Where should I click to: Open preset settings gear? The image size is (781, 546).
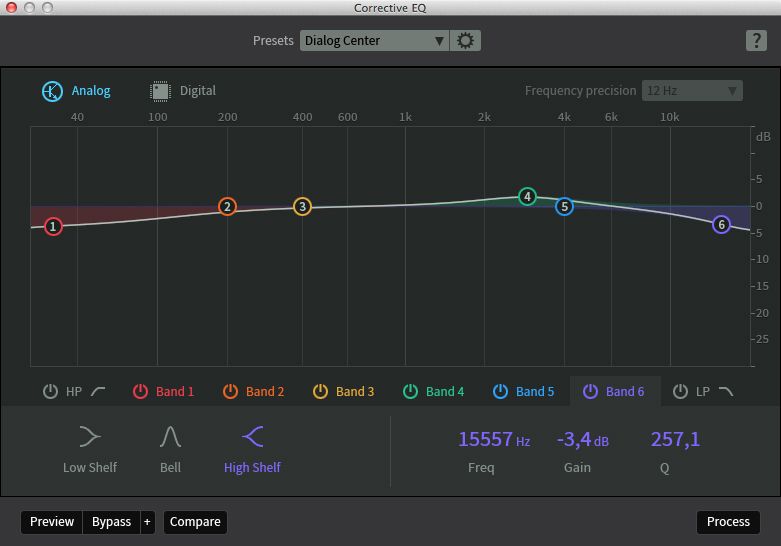466,40
